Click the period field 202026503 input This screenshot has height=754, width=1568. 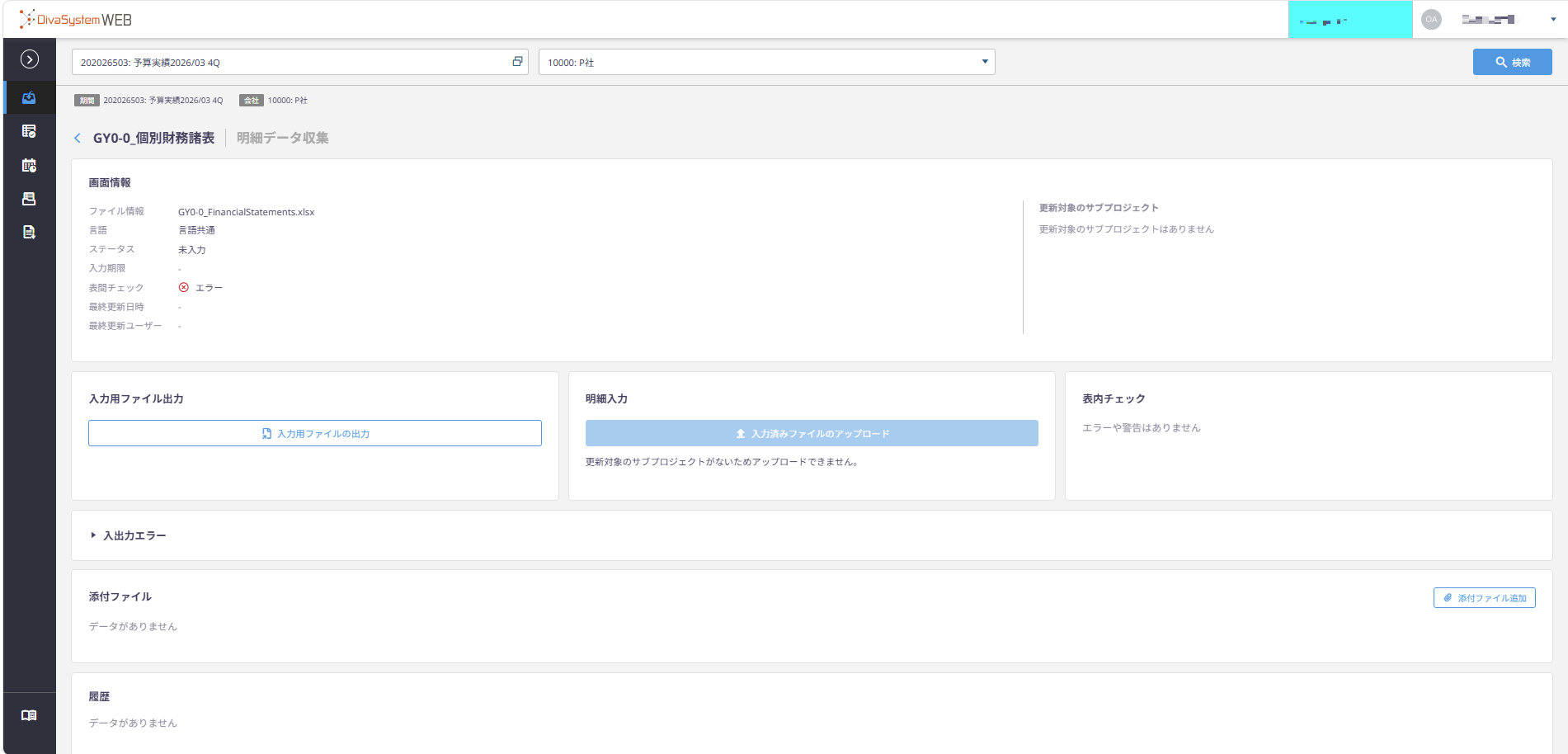(x=299, y=62)
